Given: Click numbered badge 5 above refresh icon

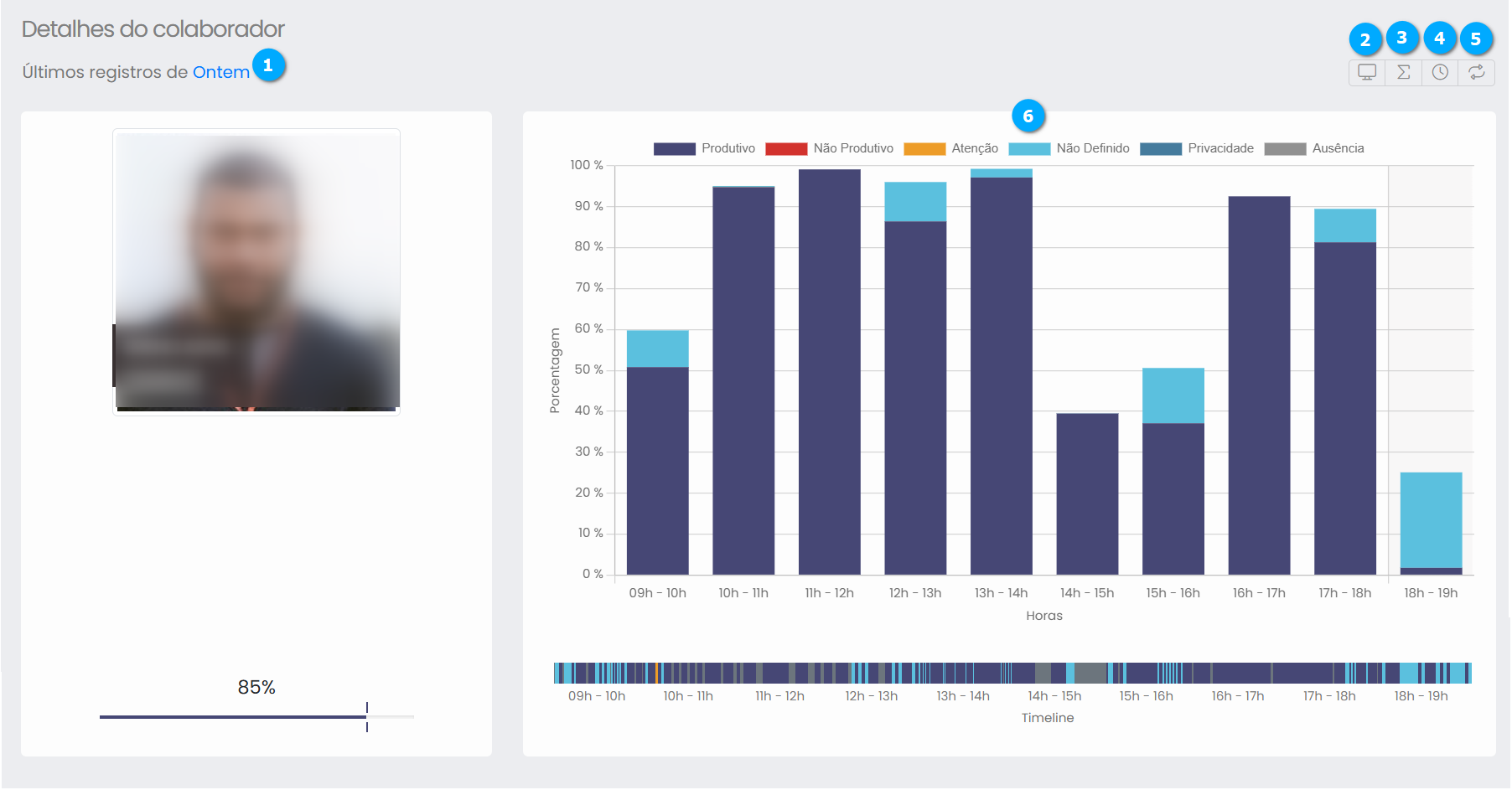Looking at the screenshot, I should pos(1476,39).
